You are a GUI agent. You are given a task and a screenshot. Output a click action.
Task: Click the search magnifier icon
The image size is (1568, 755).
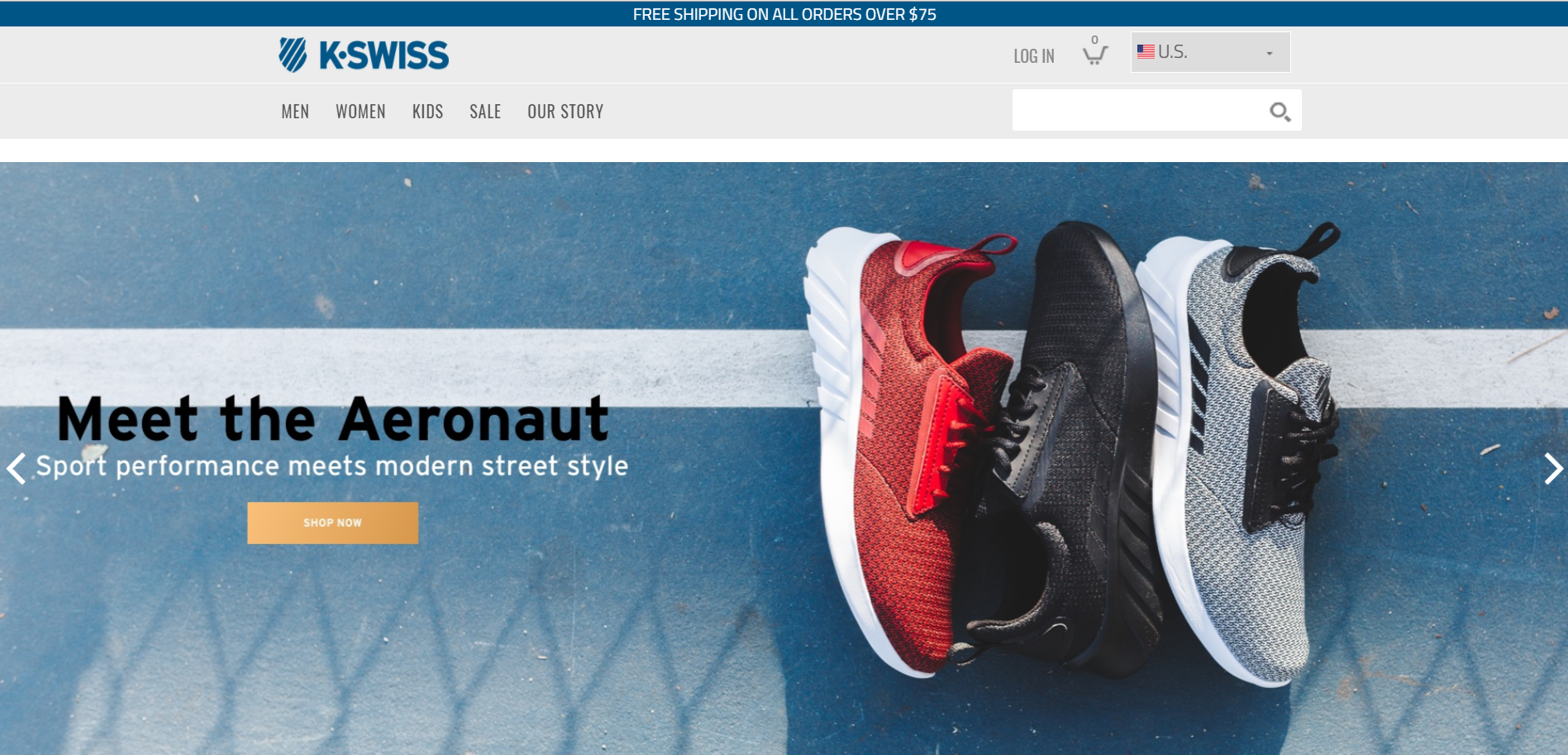click(1280, 111)
